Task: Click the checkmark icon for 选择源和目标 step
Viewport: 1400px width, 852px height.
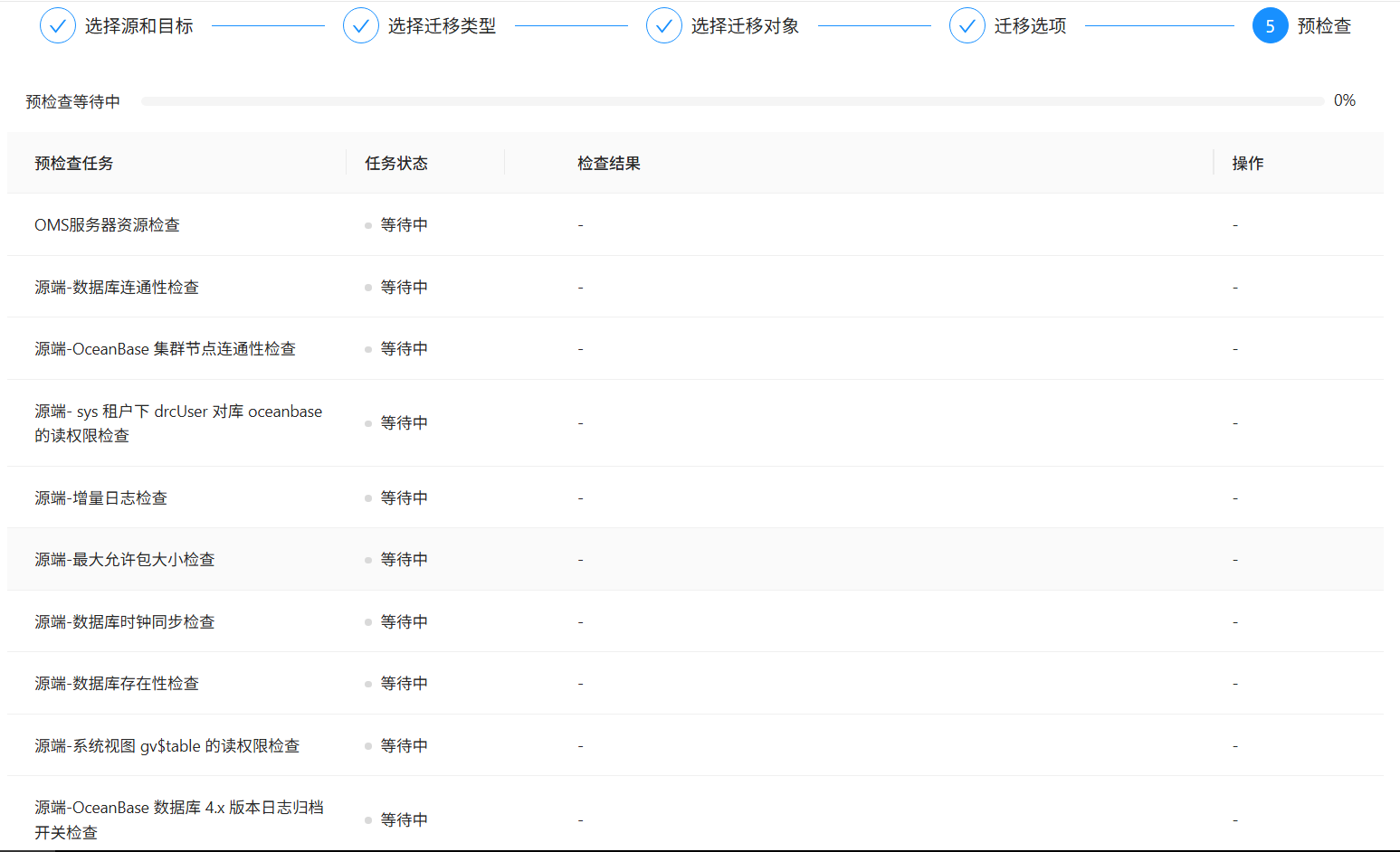Action: pos(57,26)
